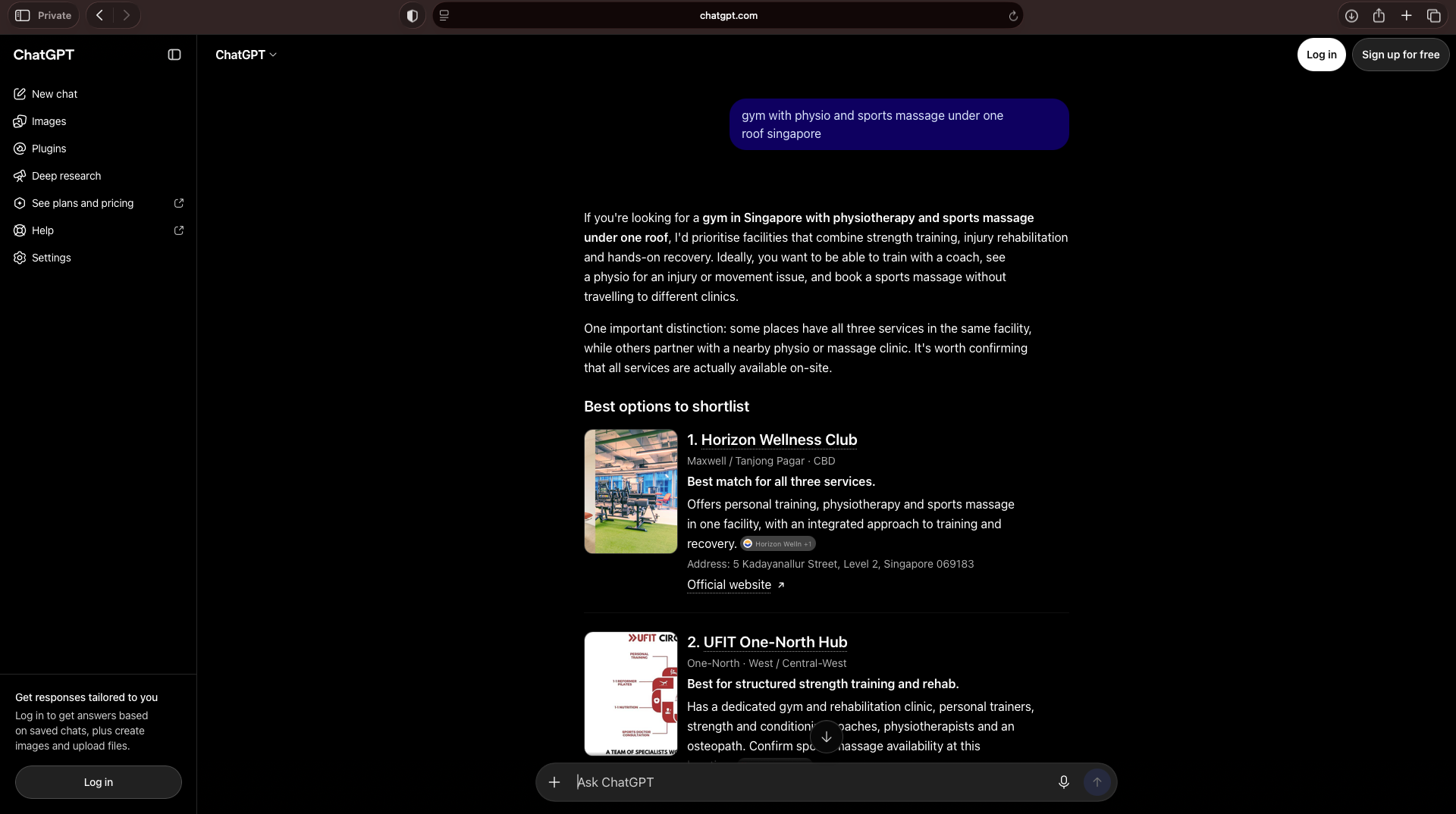The height and width of the screenshot is (814, 1456).
Task: Start voice dictation with microphone icon
Action: coord(1063,782)
